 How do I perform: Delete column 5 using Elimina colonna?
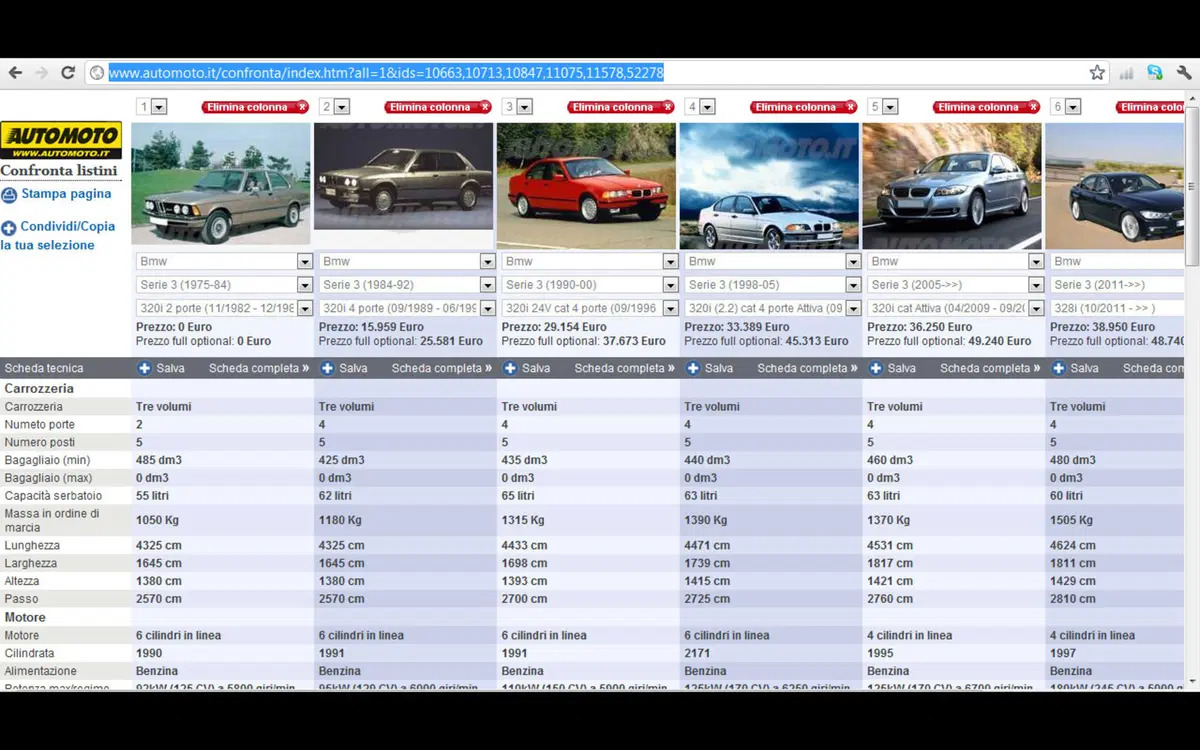(x=987, y=107)
